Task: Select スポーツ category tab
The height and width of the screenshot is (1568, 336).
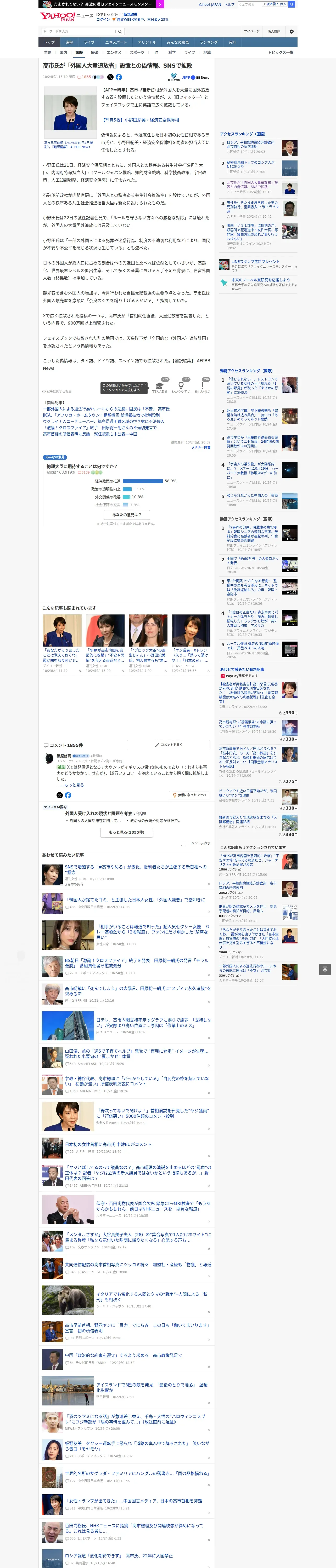Action: pyautogui.click(x=137, y=52)
